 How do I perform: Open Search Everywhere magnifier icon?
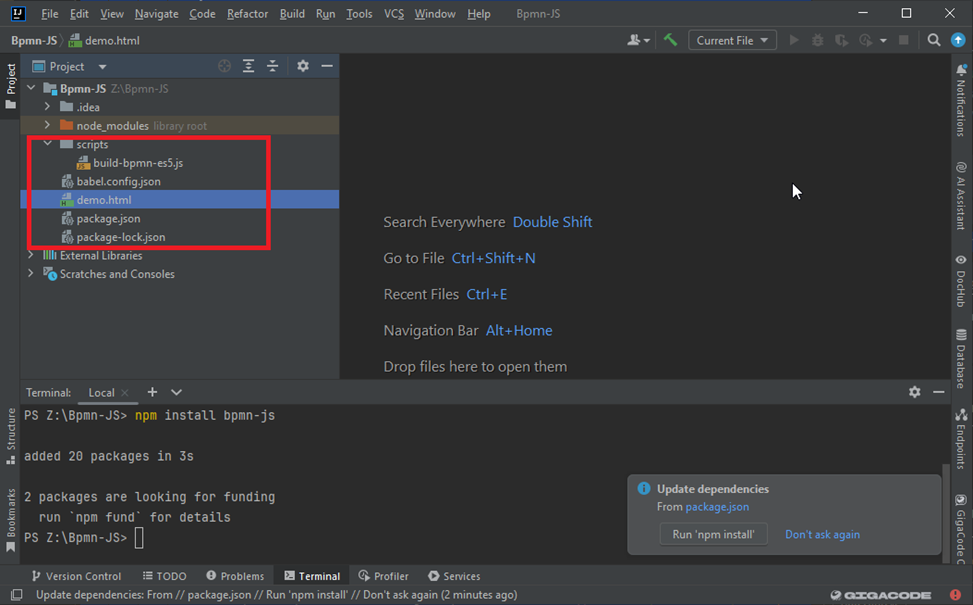click(933, 40)
